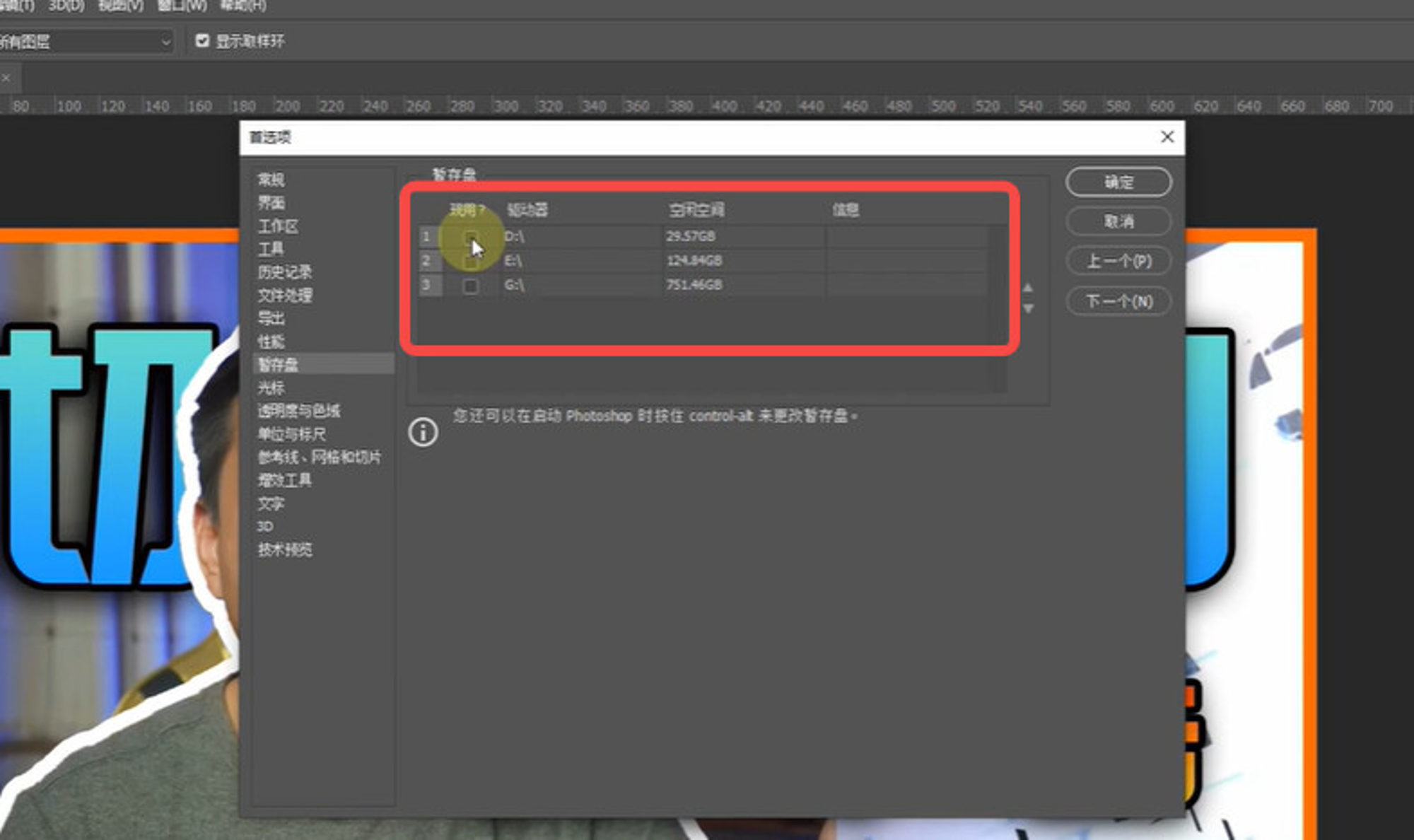This screenshot has height=840, width=1414.
Task: Select the D:\ drive row label
Action: [x=514, y=237]
